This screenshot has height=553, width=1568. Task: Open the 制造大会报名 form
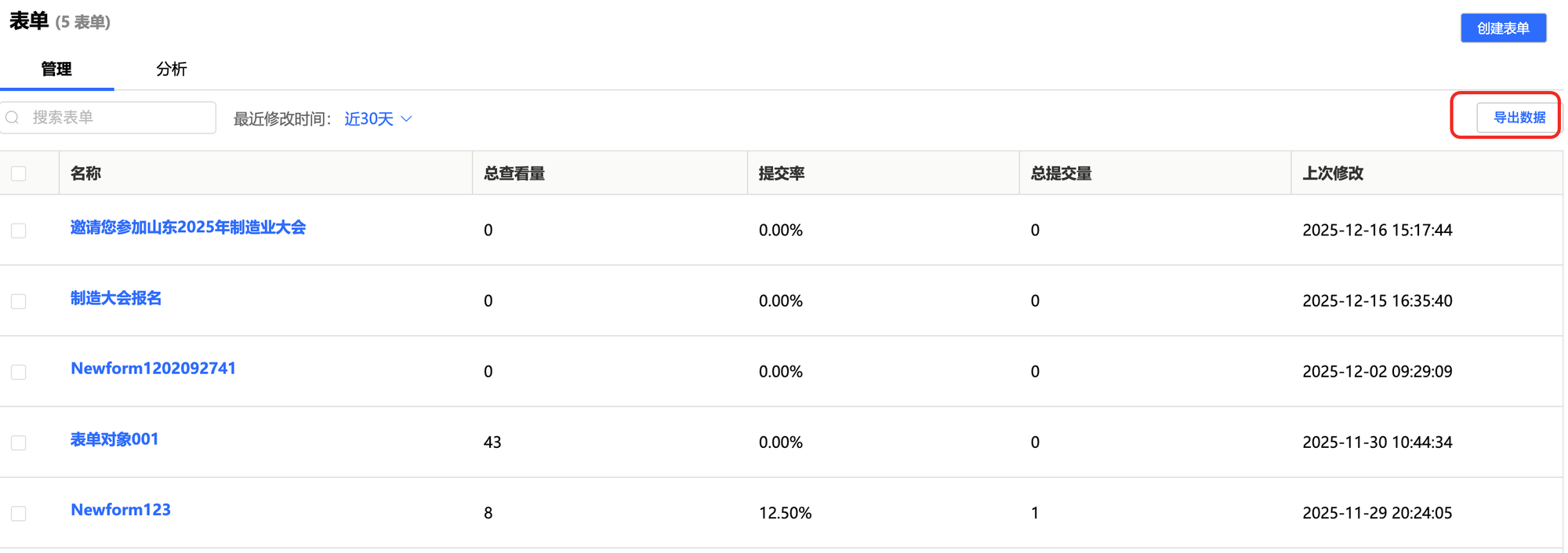116,298
